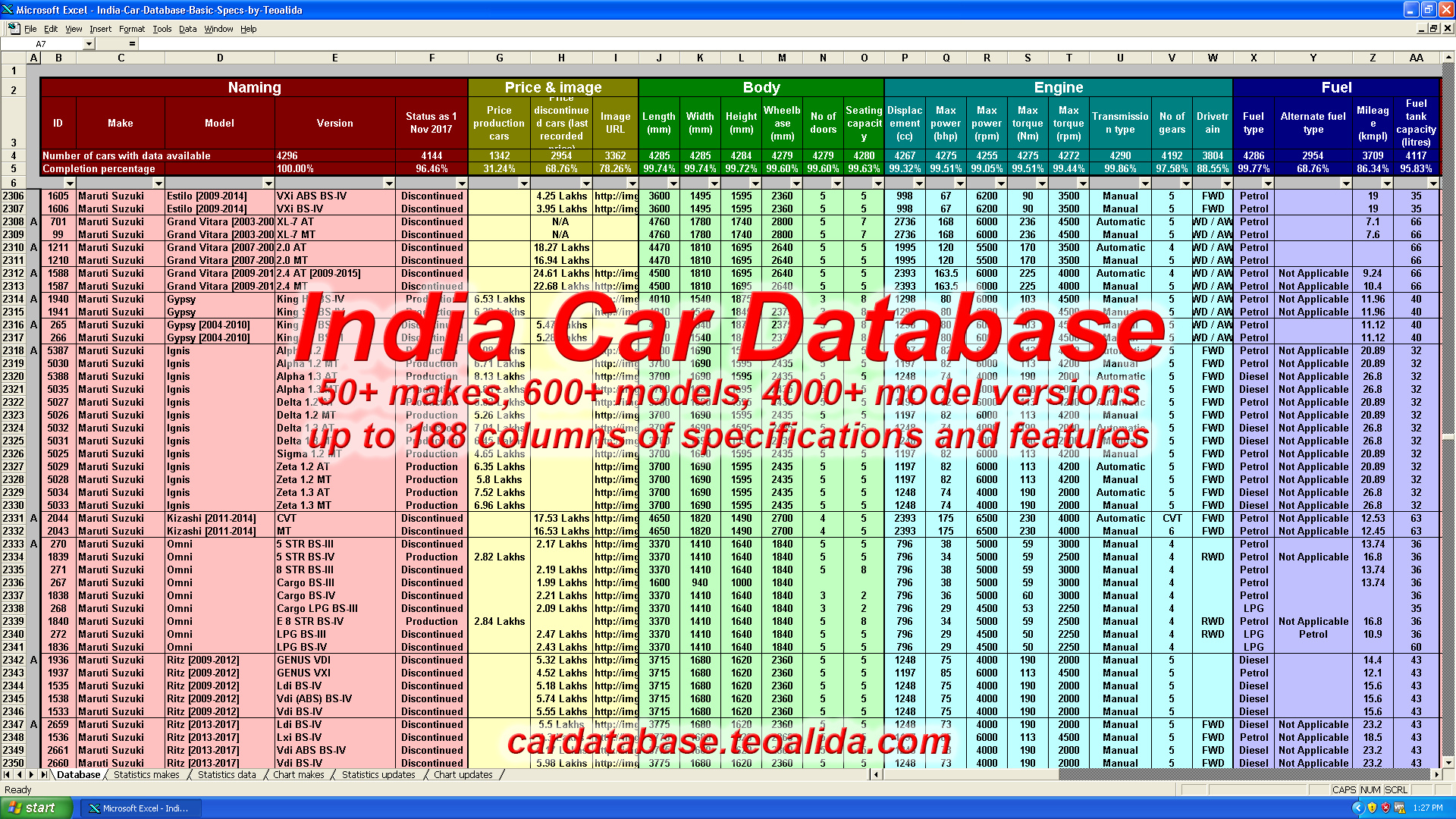Click horizontal scrollbar right arrow
This screenshot has height=819, width=1456.
1436,774
